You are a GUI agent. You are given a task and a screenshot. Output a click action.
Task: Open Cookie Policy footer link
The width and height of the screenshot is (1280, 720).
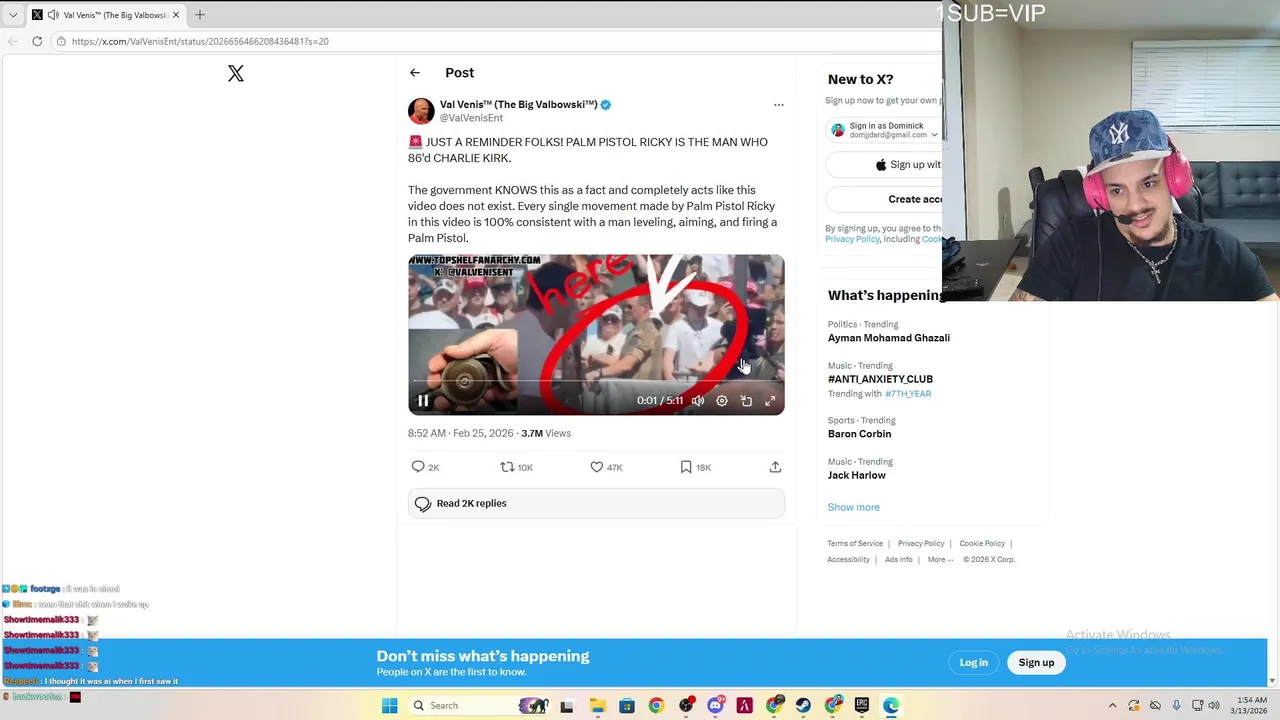click(982, 544)
